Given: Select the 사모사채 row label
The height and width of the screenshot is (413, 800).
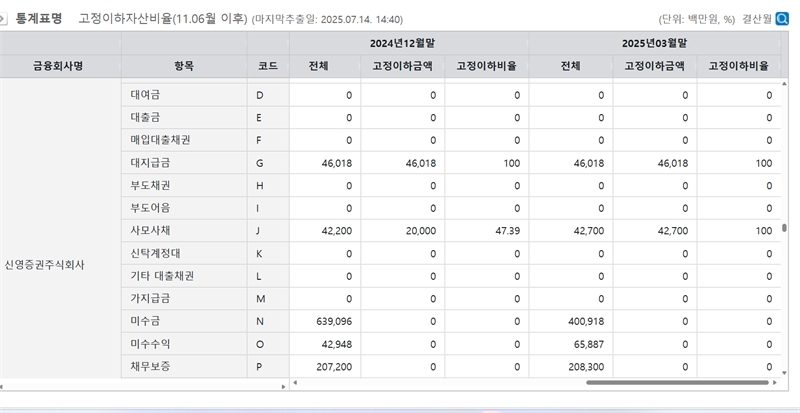Looking at the screenshot, I should pyautogui.click(x=150, y=231).
